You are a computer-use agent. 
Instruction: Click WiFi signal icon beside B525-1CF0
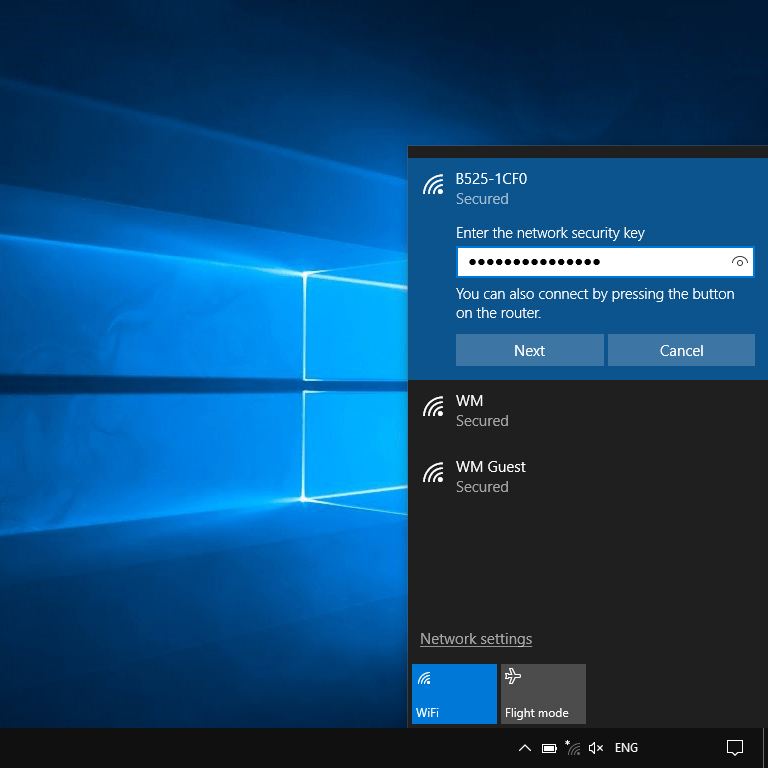pyautogui.click(x=433, y=185)
